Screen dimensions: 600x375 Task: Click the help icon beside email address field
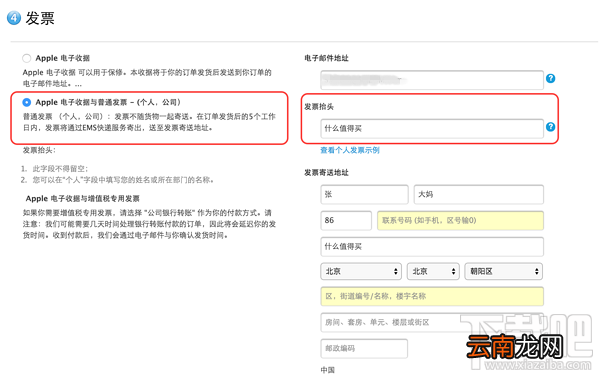coord(550,78)
